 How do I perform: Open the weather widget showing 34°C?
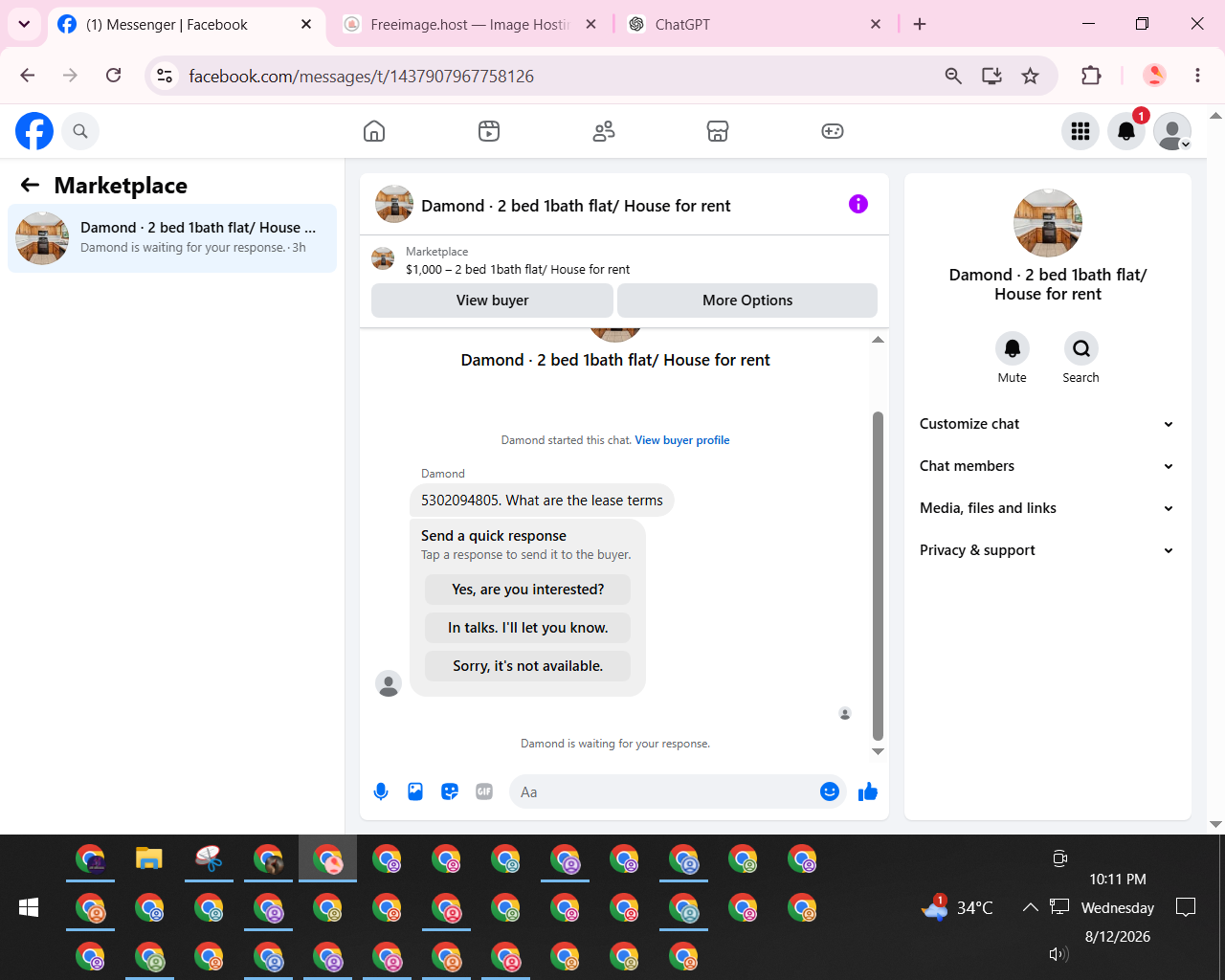957,907
